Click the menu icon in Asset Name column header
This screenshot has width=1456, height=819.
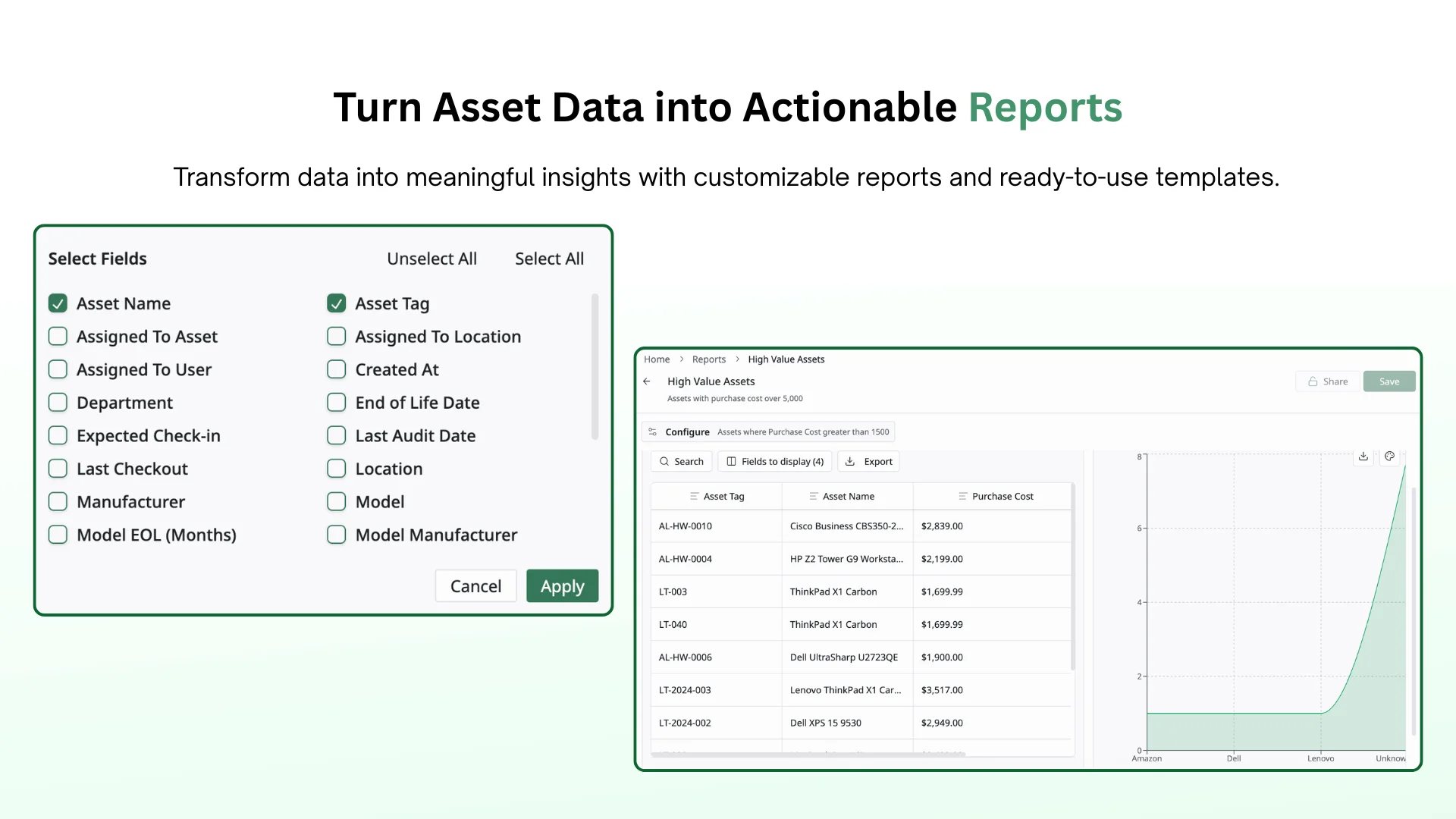[813, 497]
